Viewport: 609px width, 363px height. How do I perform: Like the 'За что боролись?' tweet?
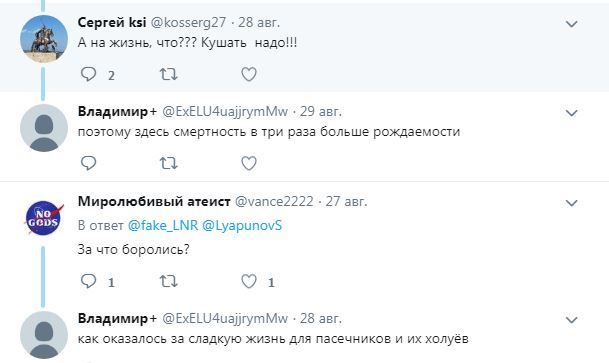249,281
